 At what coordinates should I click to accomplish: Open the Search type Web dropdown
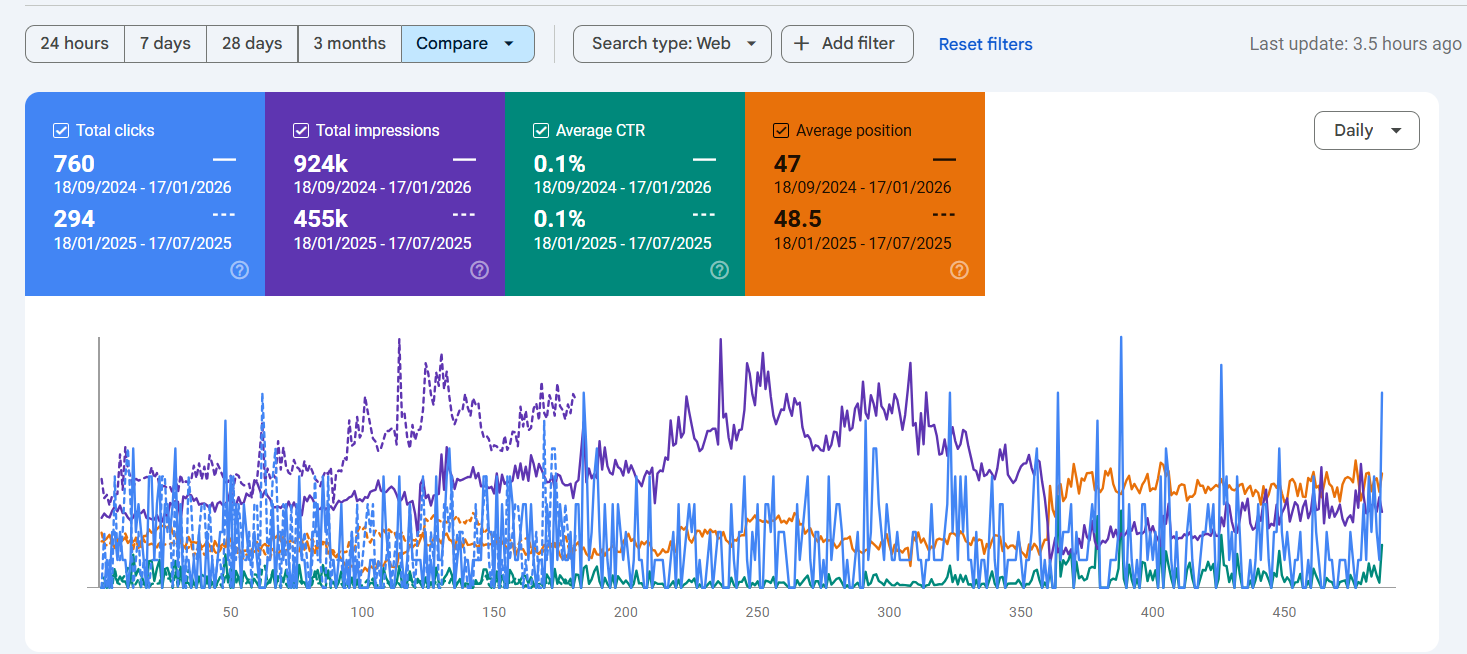tap(672, 43)
